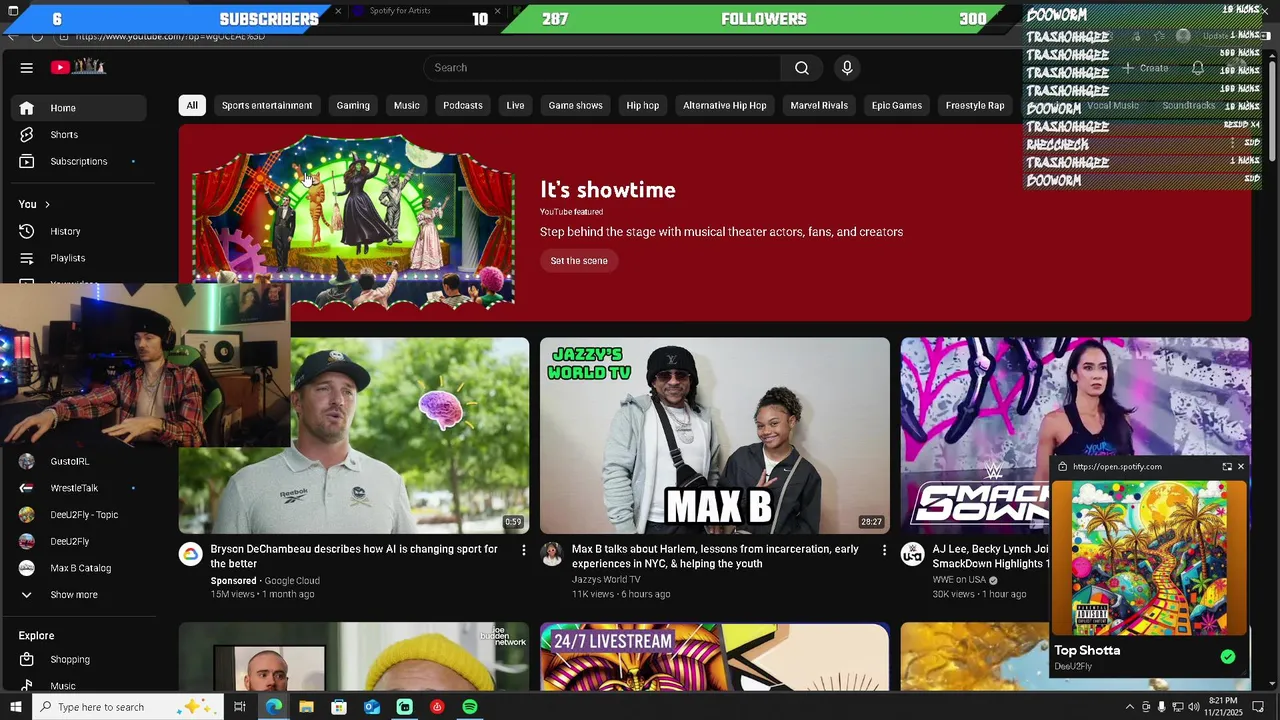Open Outlook from the taskbar

click(x=372, y=707)
